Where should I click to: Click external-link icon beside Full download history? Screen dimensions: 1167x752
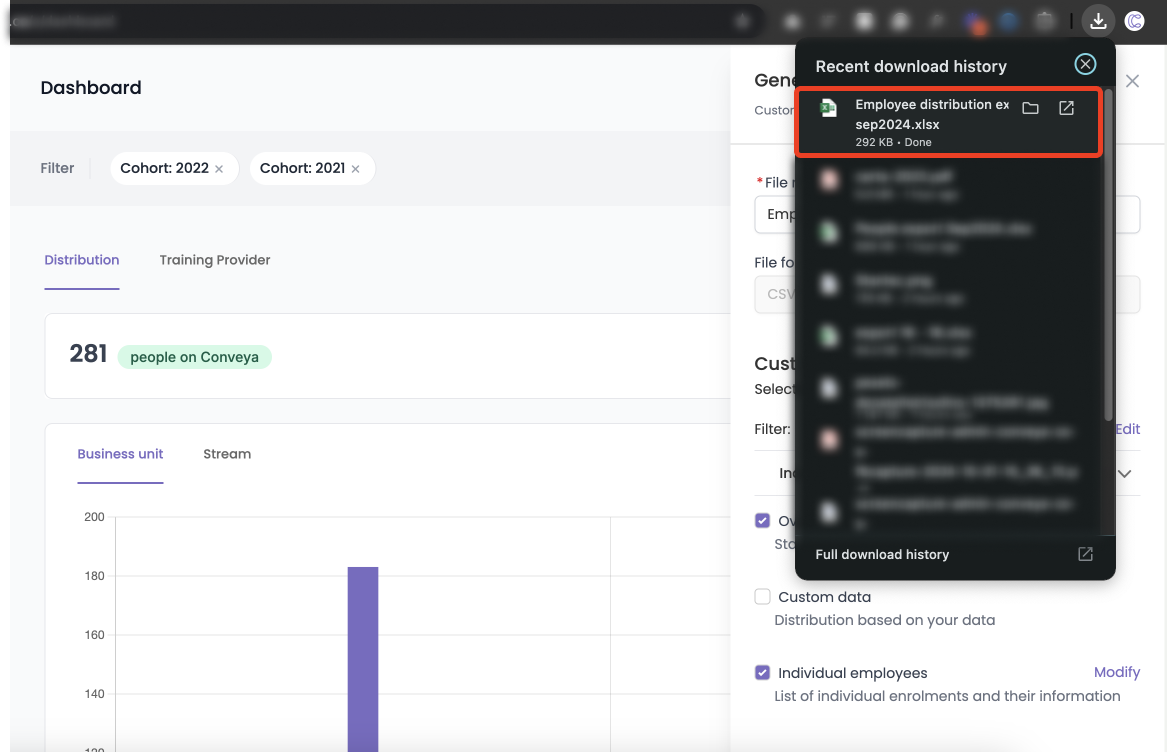click(1085, 554)
